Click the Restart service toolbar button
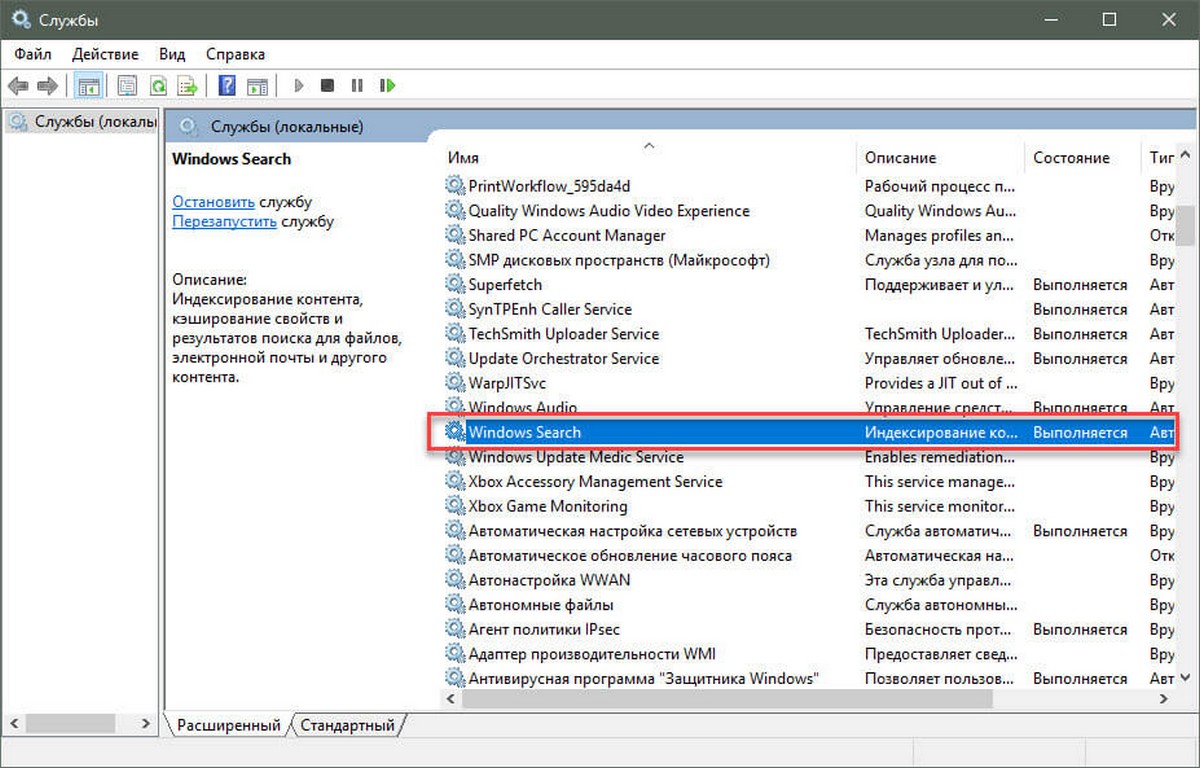Viewport: 1200px width, 768px height. point(388,86)
